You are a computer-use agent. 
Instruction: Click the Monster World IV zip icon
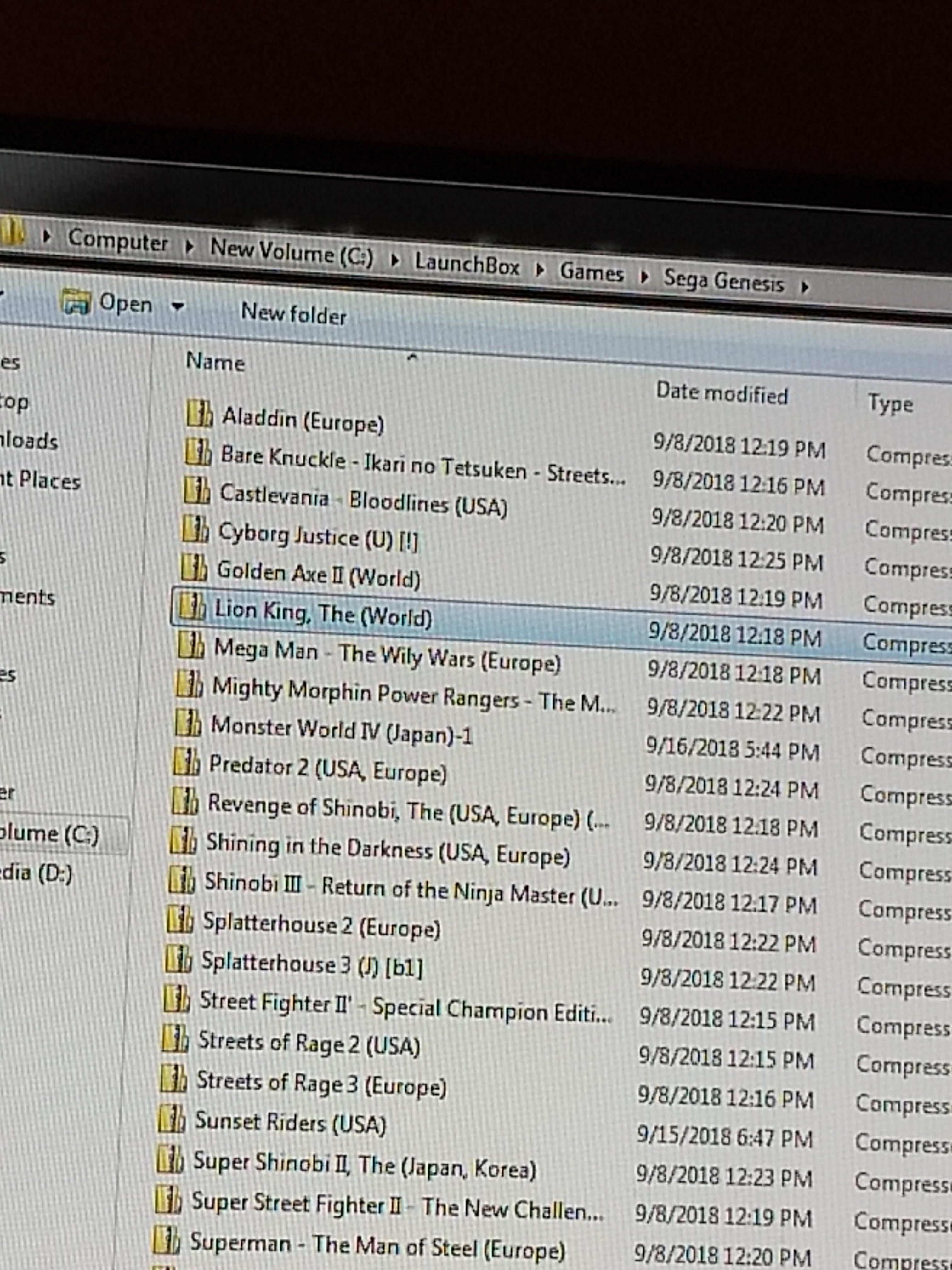click(188, 724)
